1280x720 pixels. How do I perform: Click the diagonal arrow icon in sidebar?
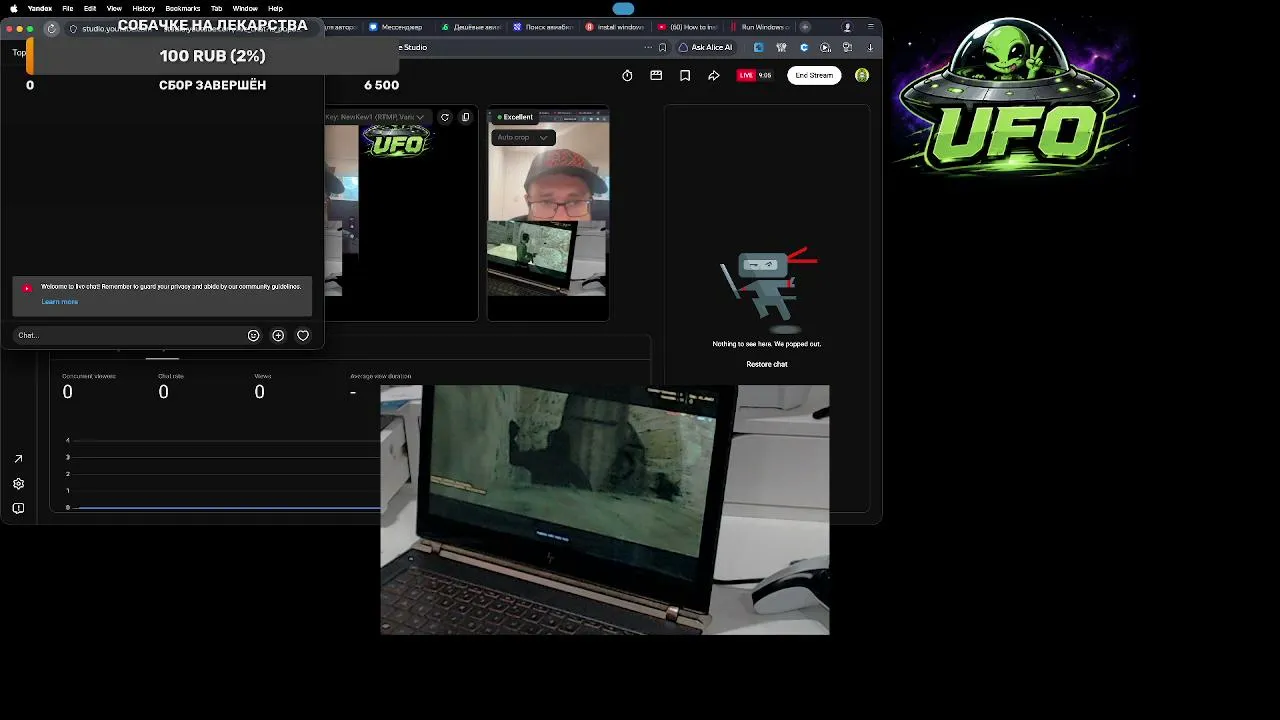[x=18, y=459]
